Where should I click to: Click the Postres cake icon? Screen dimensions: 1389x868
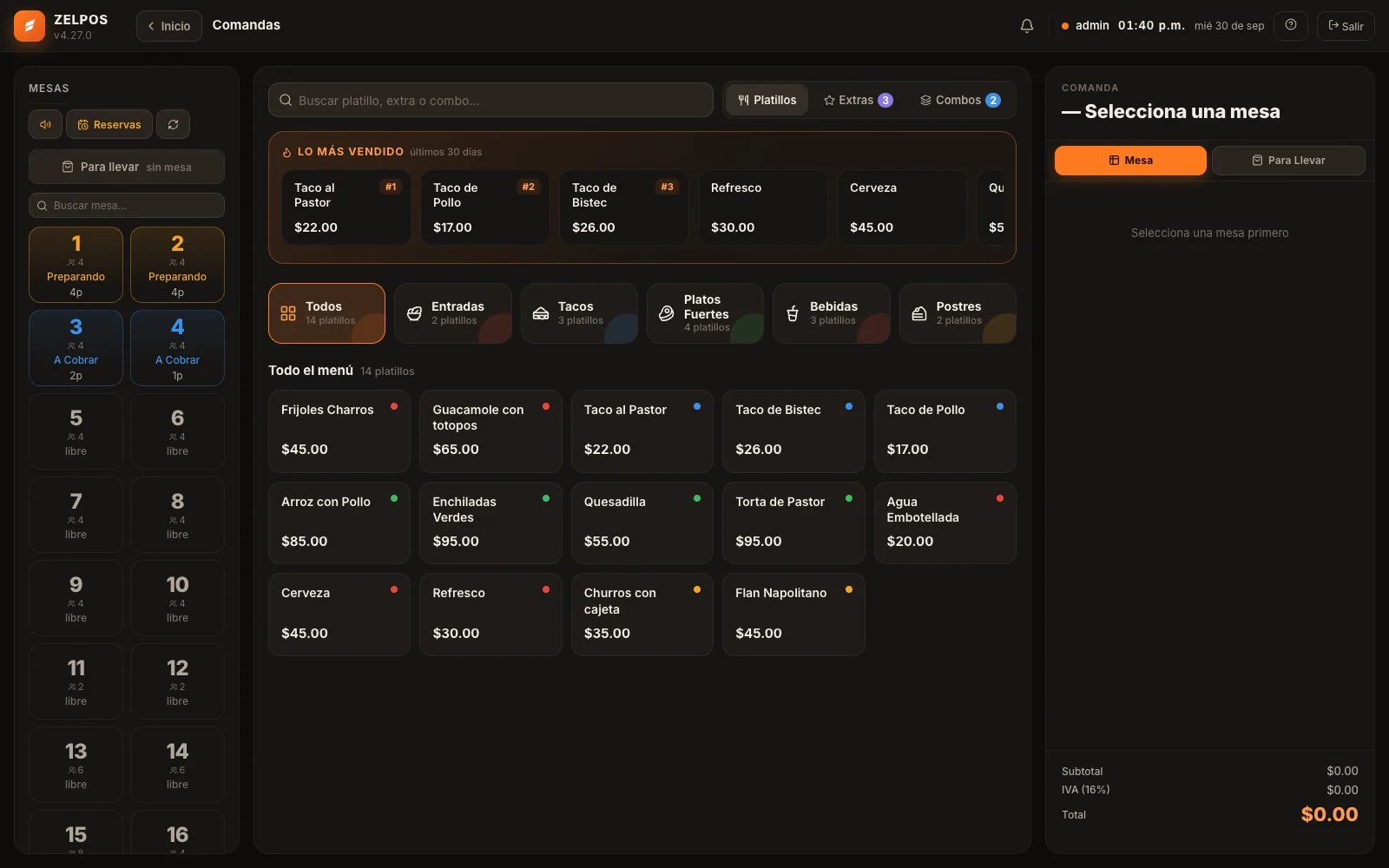[x=919, y=313]
